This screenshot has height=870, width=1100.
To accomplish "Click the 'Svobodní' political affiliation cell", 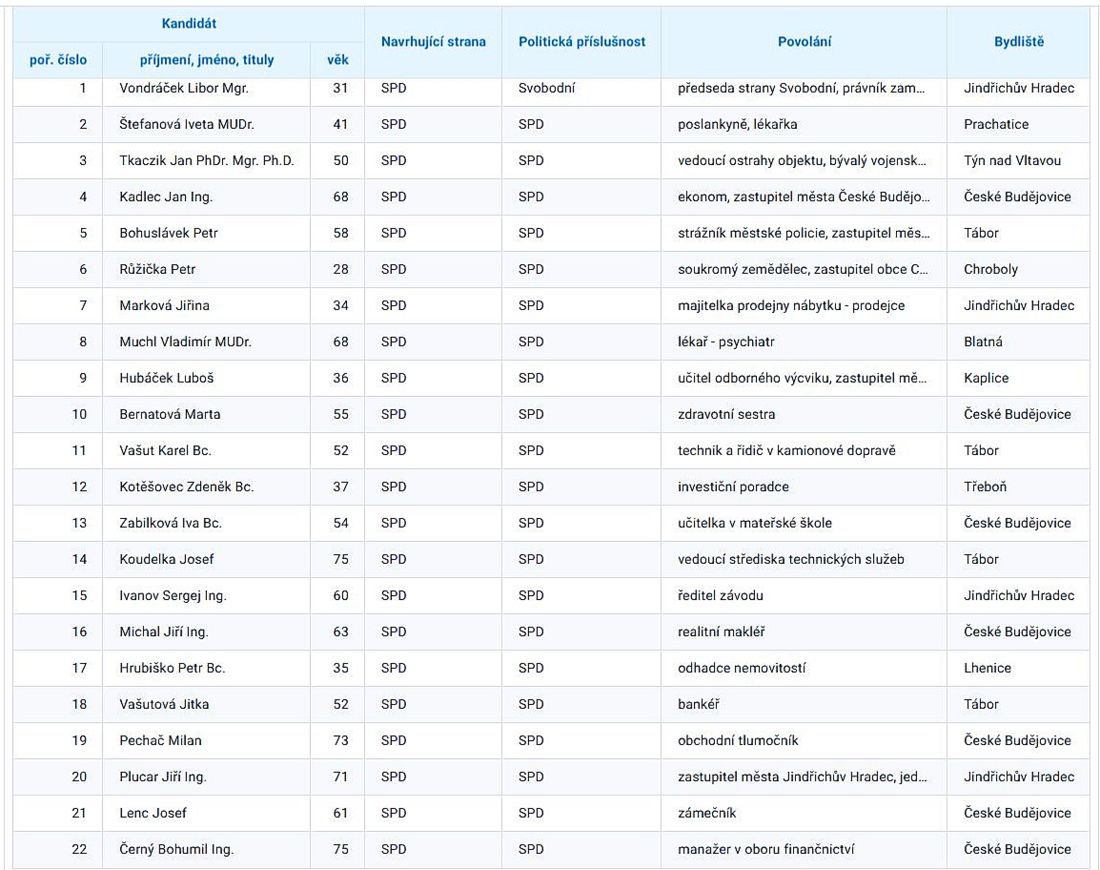I will (546, 88).
